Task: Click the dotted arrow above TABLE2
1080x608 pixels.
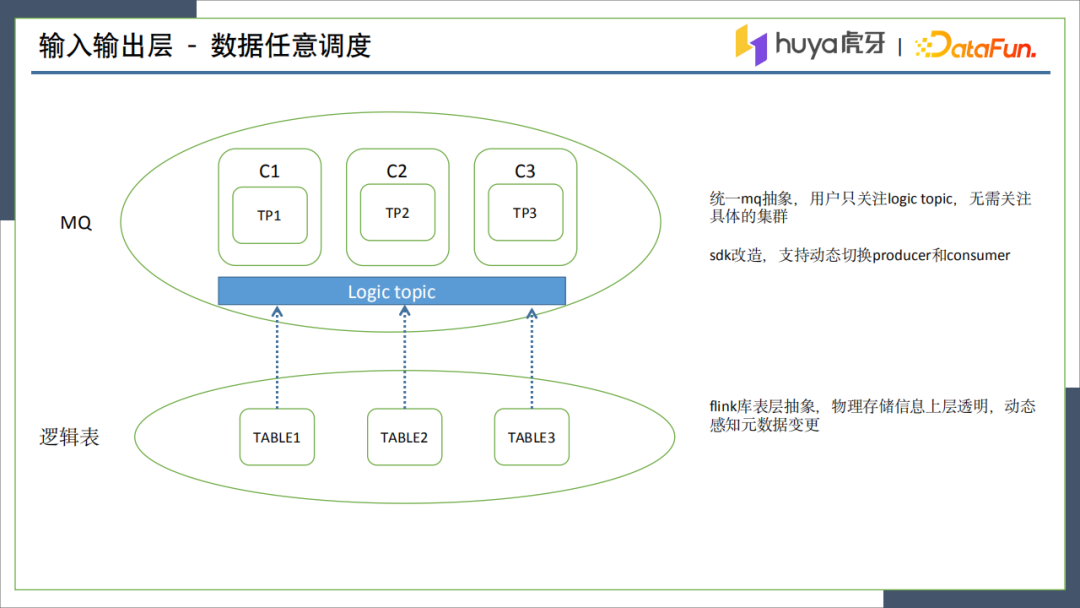Action: coord(404,357)
